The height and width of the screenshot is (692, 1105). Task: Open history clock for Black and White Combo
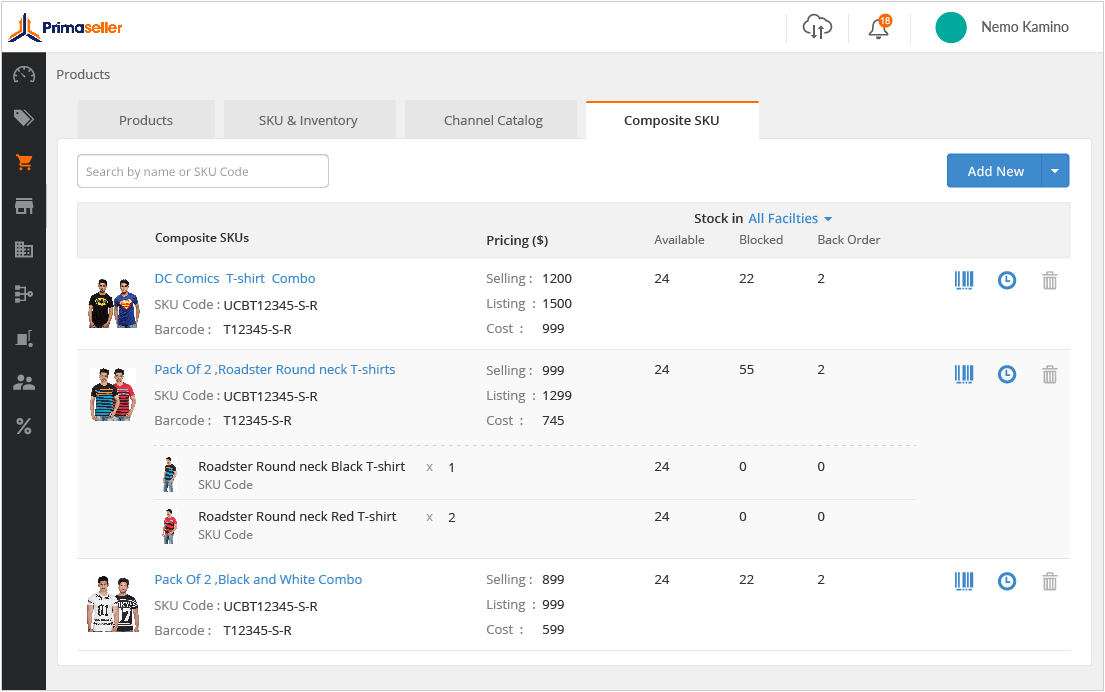[1007, 581]
